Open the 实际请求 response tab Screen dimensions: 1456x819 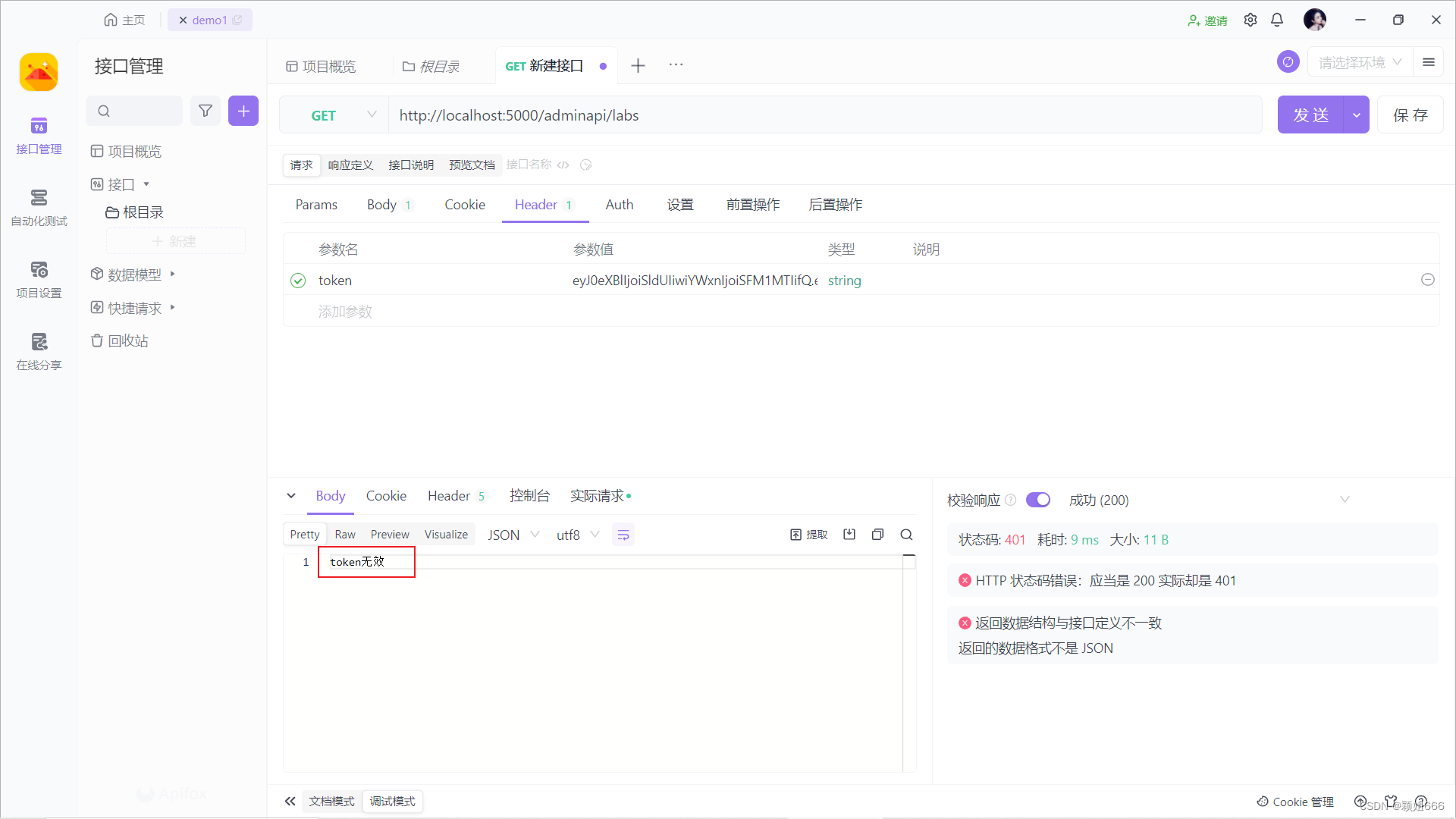[x=600, y=496]
